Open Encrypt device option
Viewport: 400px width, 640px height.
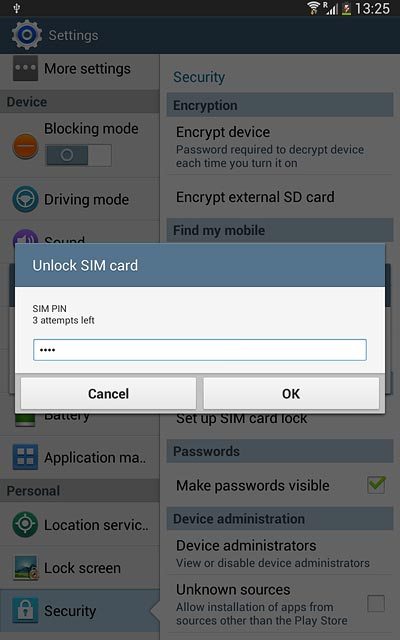point(280,147)
